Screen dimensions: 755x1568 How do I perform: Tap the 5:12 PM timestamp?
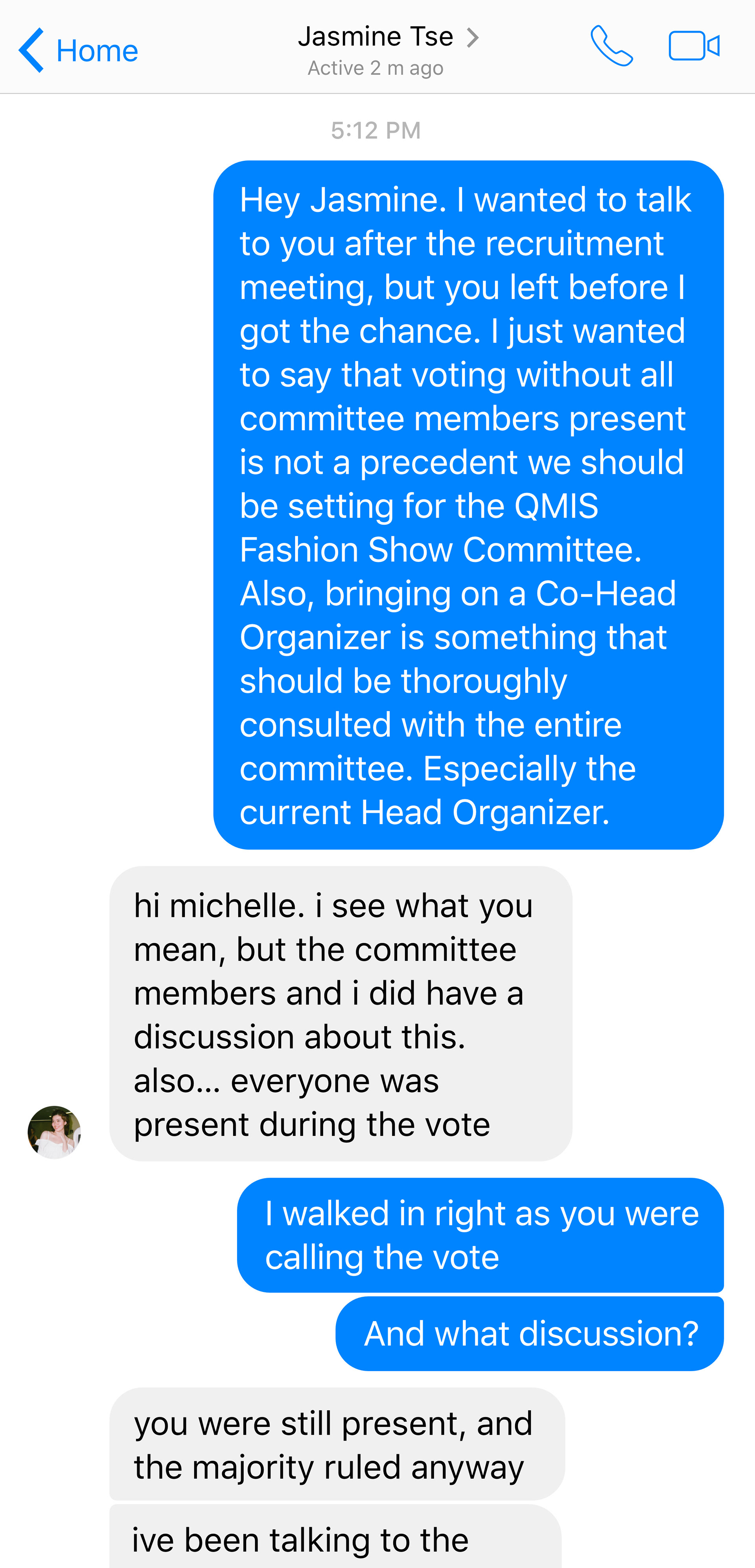[376, 130]
